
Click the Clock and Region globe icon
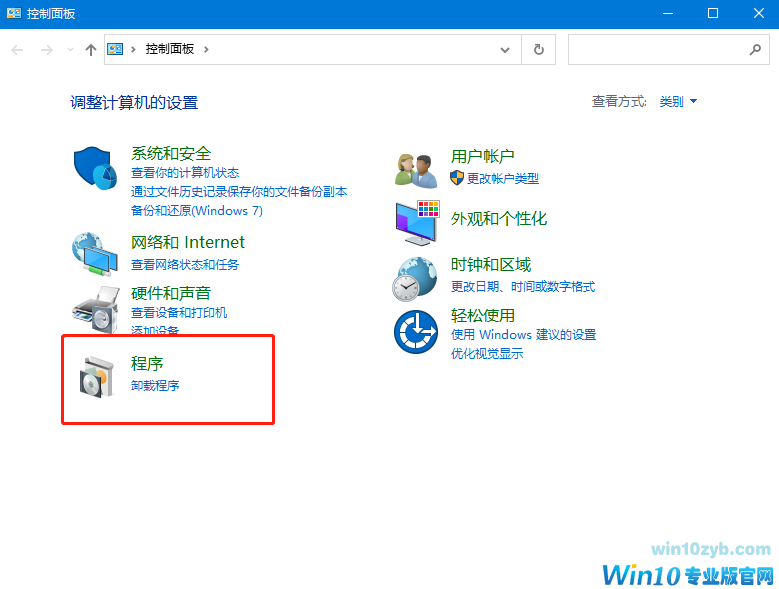pos(416,278)
